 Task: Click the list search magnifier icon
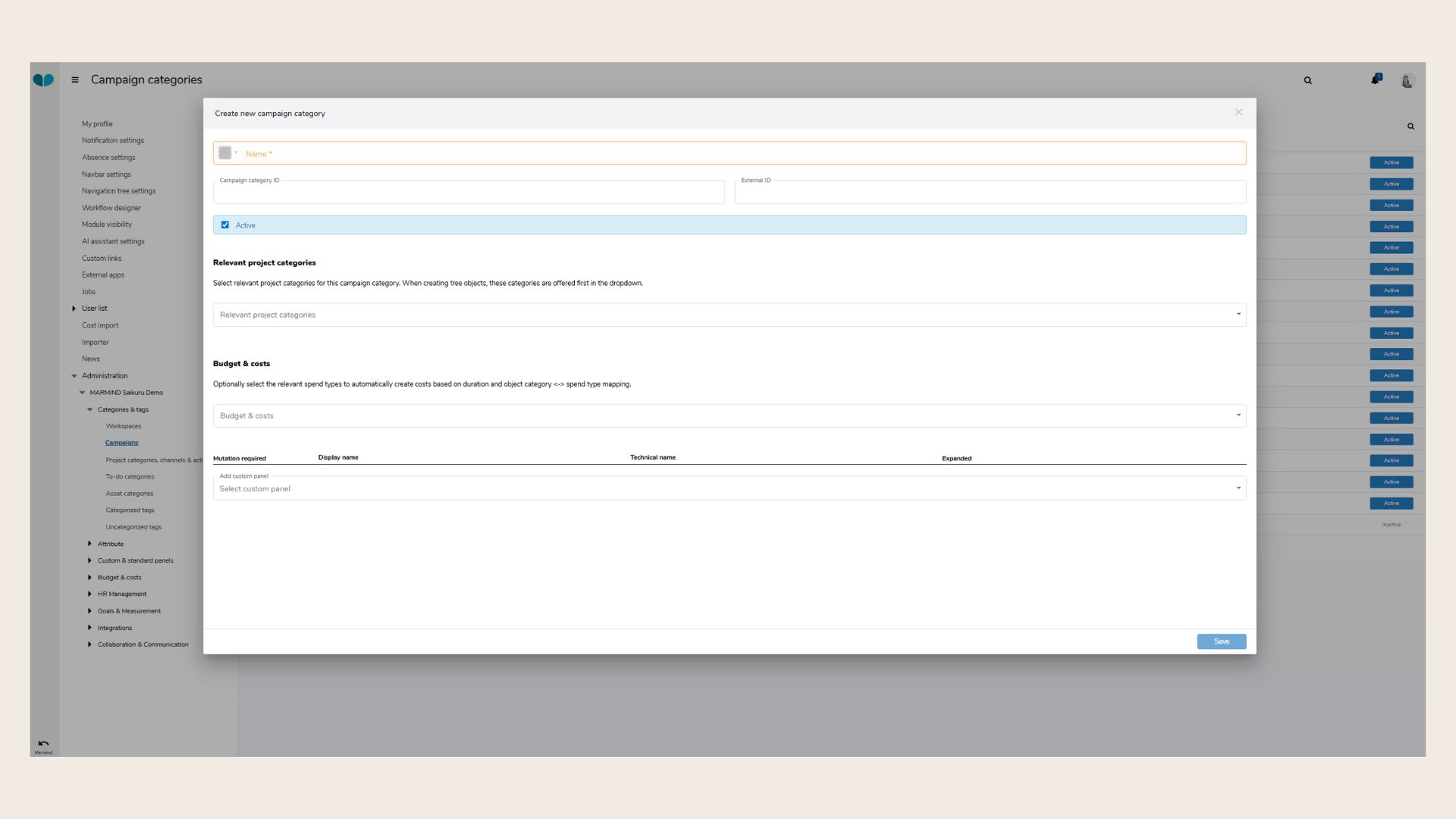1410,127
